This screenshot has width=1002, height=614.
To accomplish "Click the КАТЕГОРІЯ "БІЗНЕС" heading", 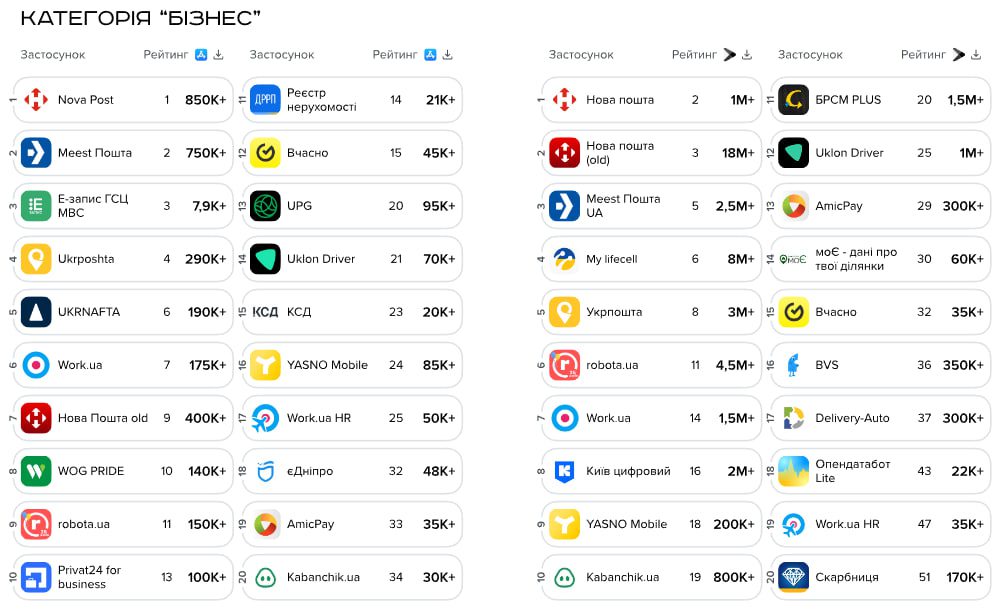I will coord(140,18).
